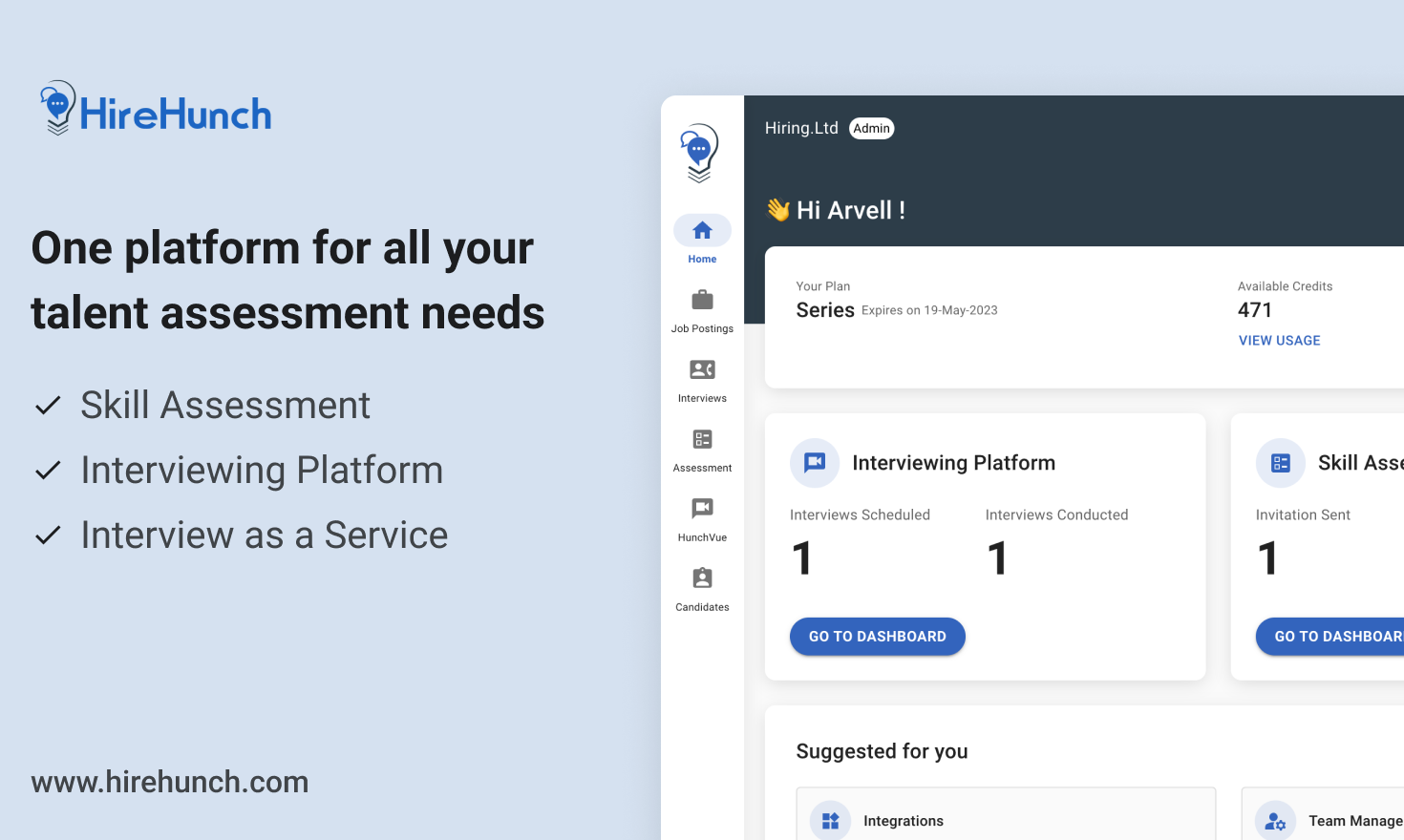The image size is (1404, 840).
Task: Click the Interviews Conducted count
Action: (997, 558)
